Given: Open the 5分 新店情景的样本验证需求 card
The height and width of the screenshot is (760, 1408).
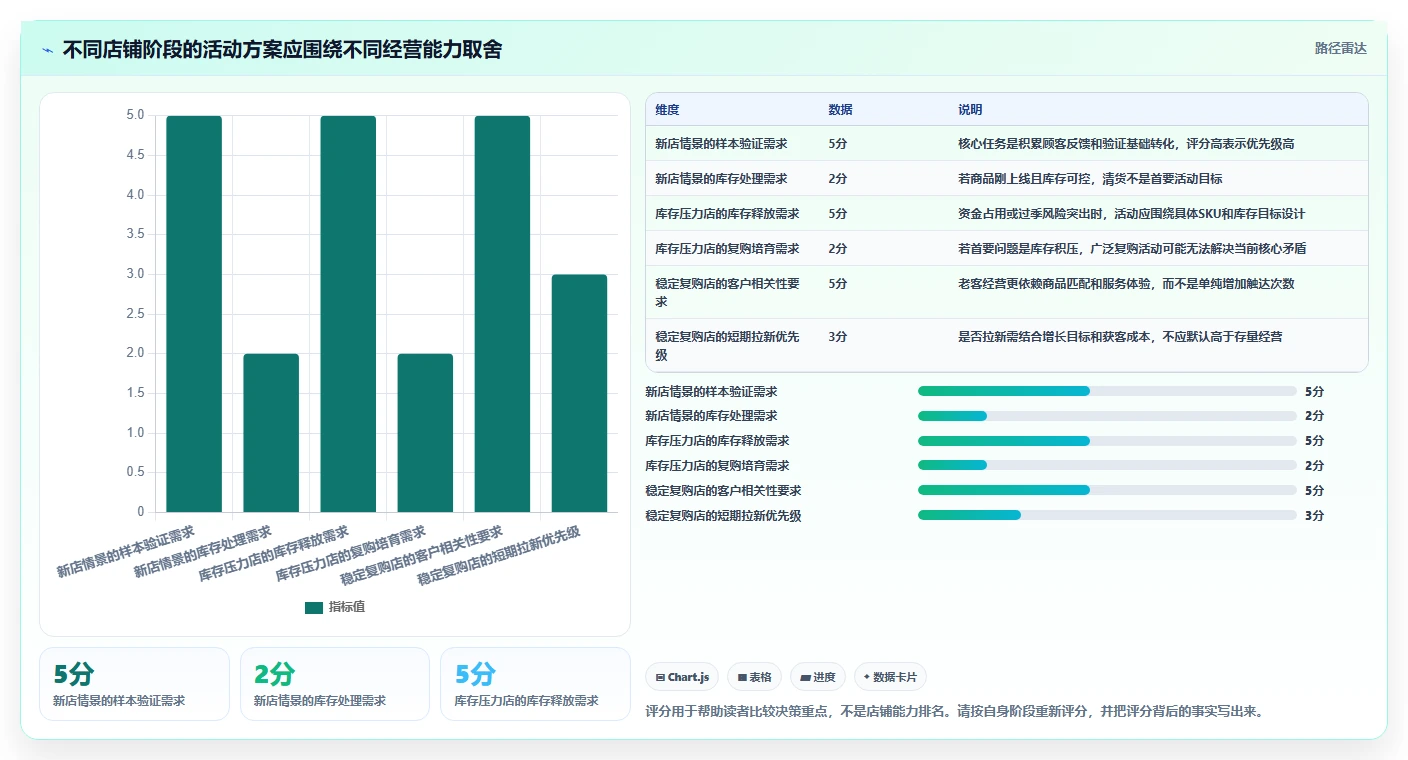Looking at the screenshot, I should pyautogui.click(x=134, y=684).
